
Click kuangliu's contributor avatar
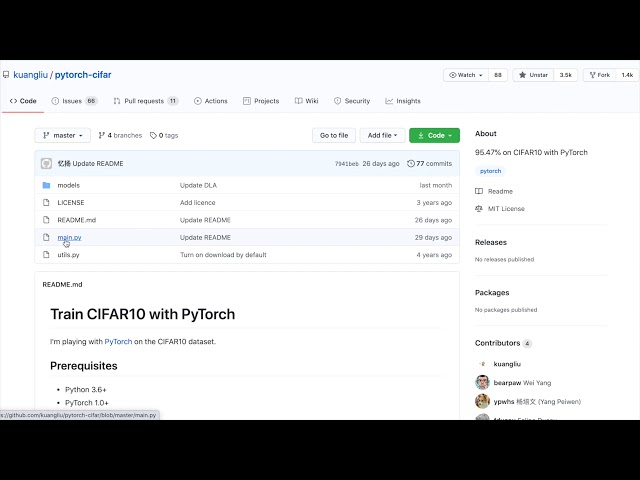click(482, 364)
